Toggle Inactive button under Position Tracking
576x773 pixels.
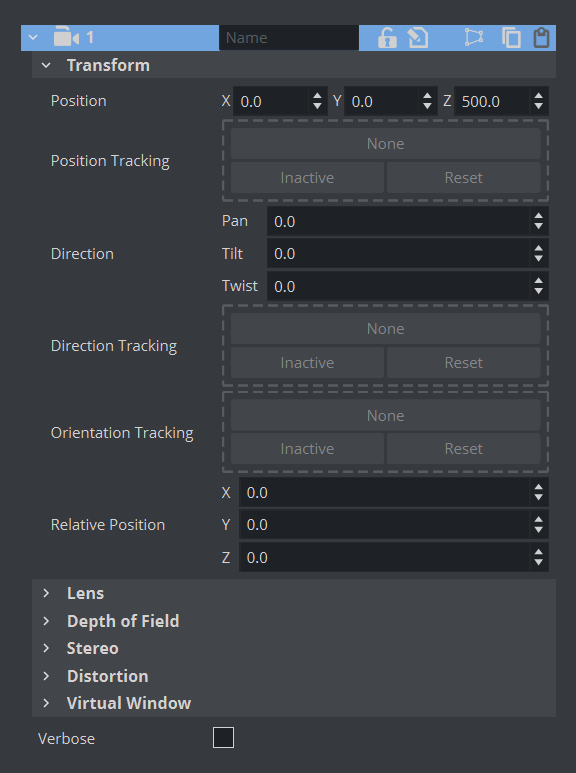pyautogui.click(x=307, y=177)
